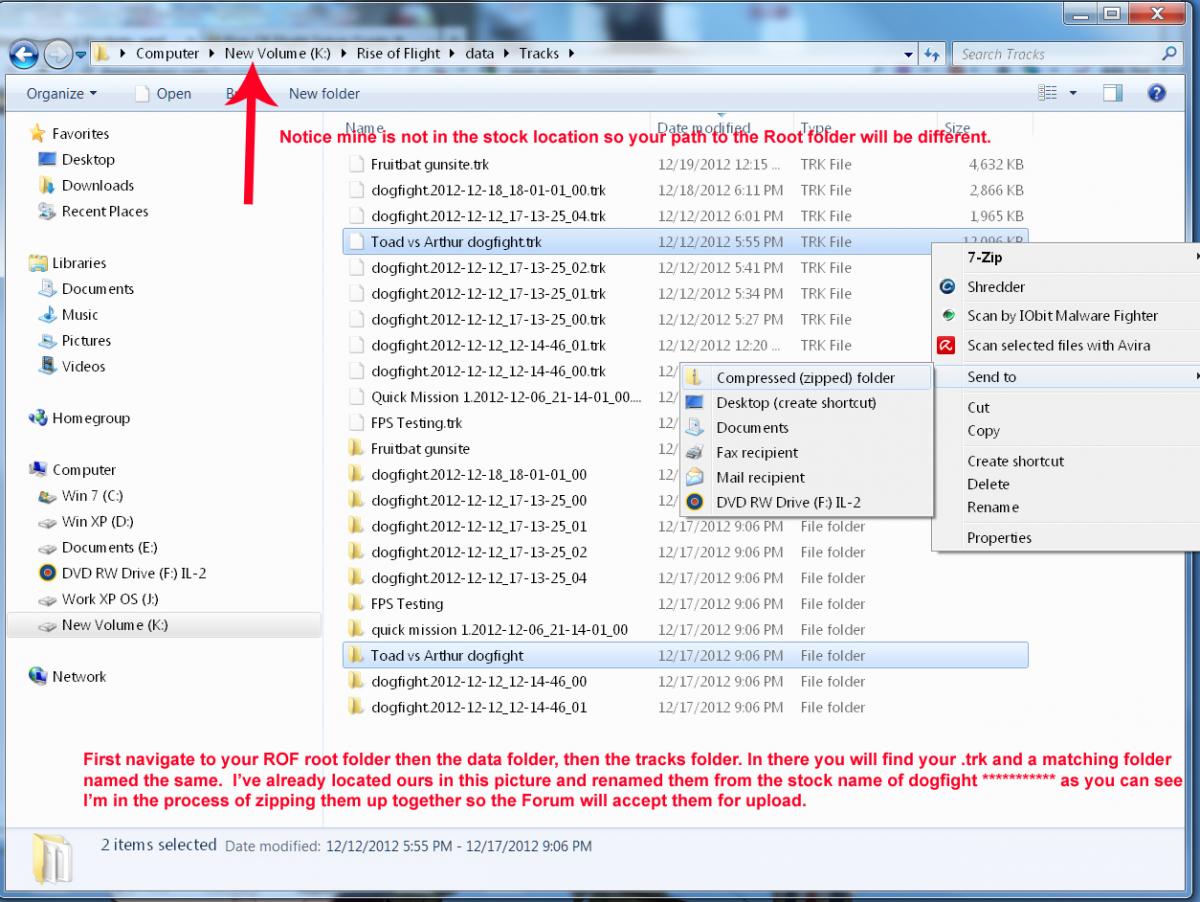Select the Toad vs Arthur dogfight folder row
Image resolution: width=1200 pixels, height=902 pixels.
[x=686, y=655]
